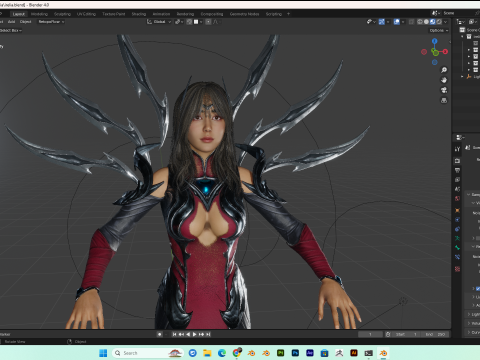Open the red checker Texture properties tab
This screenshot has width=480, height=360.
click(457, 269)
